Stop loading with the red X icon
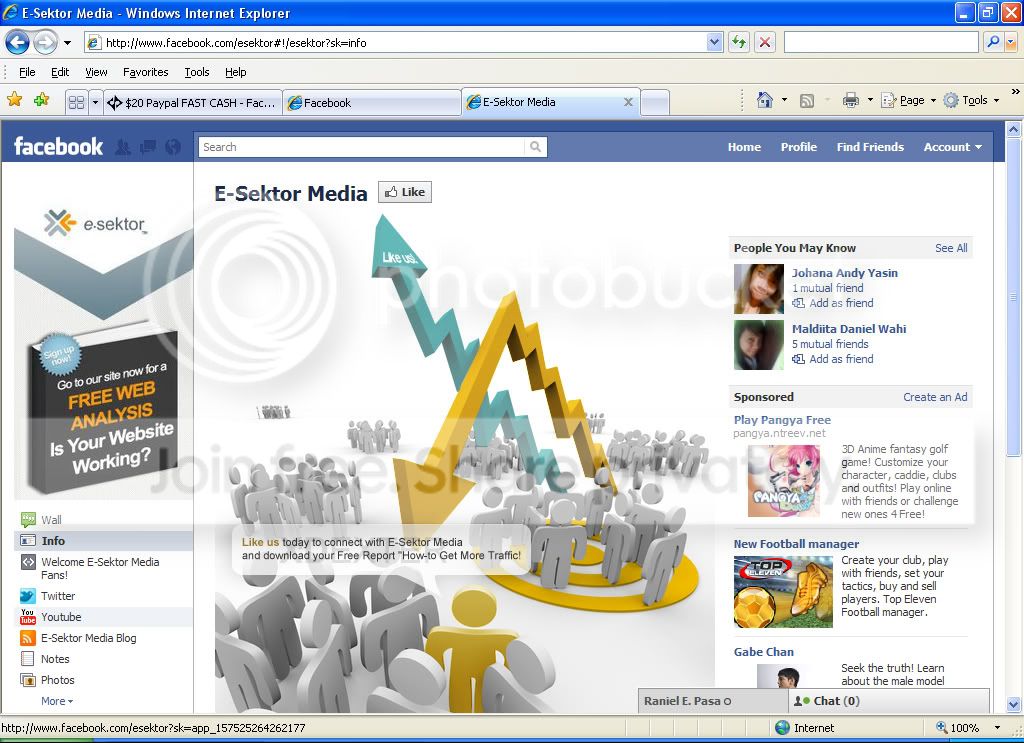Viewport: 1024px width, 743px height. pyautogui.click(x=765, y=42)
